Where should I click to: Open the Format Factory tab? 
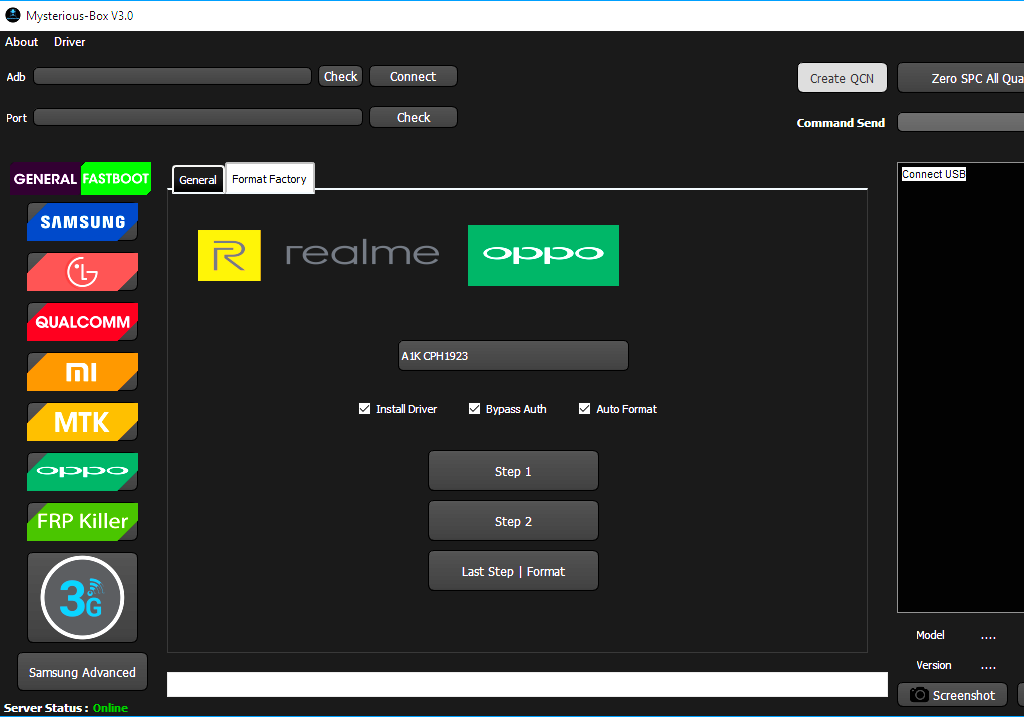pyautogui.click(x=269, y=179)
